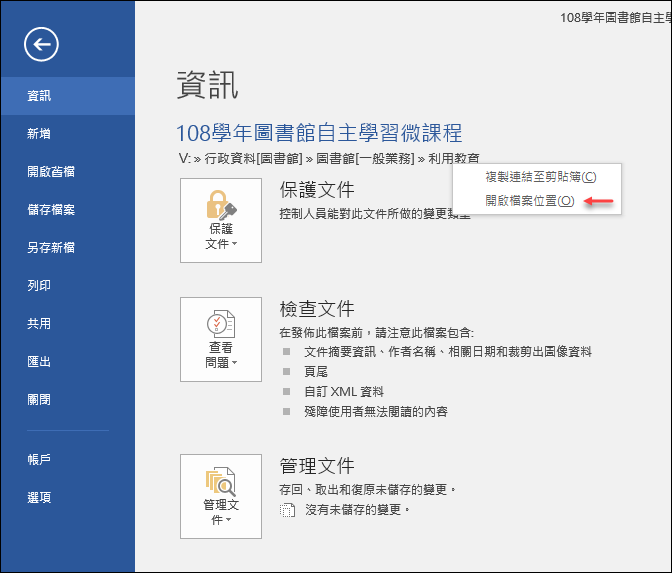Click the 保護文件 heading text
672x573 pixels.
[317, 190]
